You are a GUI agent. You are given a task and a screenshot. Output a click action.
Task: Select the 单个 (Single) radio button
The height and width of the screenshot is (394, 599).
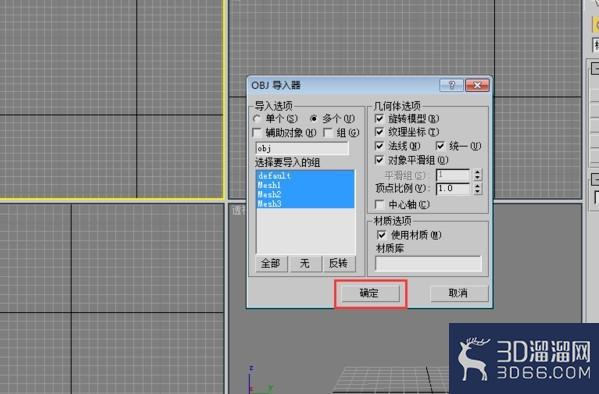coord(257,119)
